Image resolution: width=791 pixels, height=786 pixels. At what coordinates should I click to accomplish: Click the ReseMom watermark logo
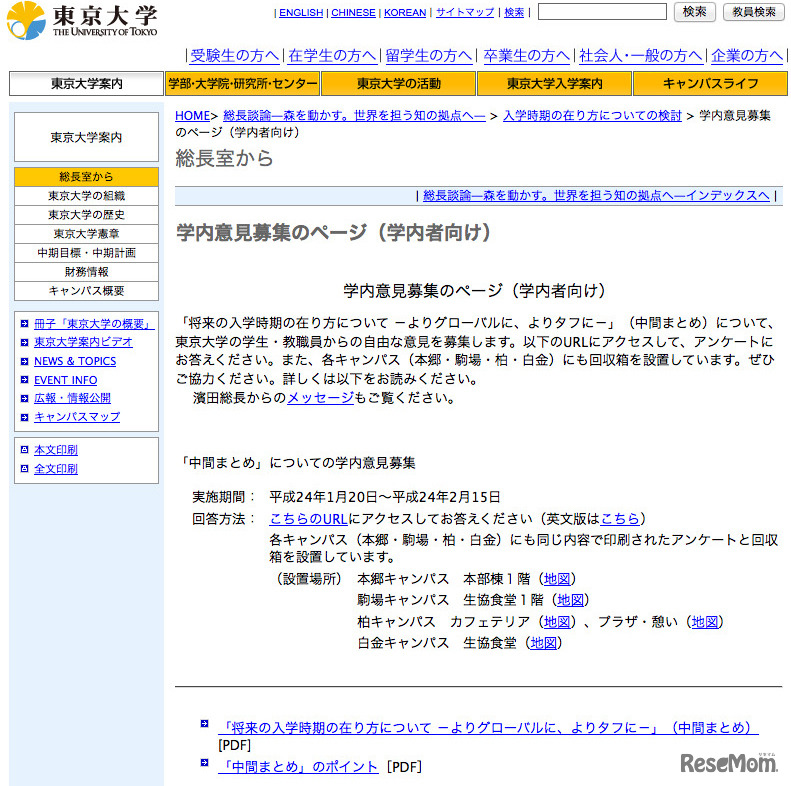pyautogui.click(x=729, y=762)
